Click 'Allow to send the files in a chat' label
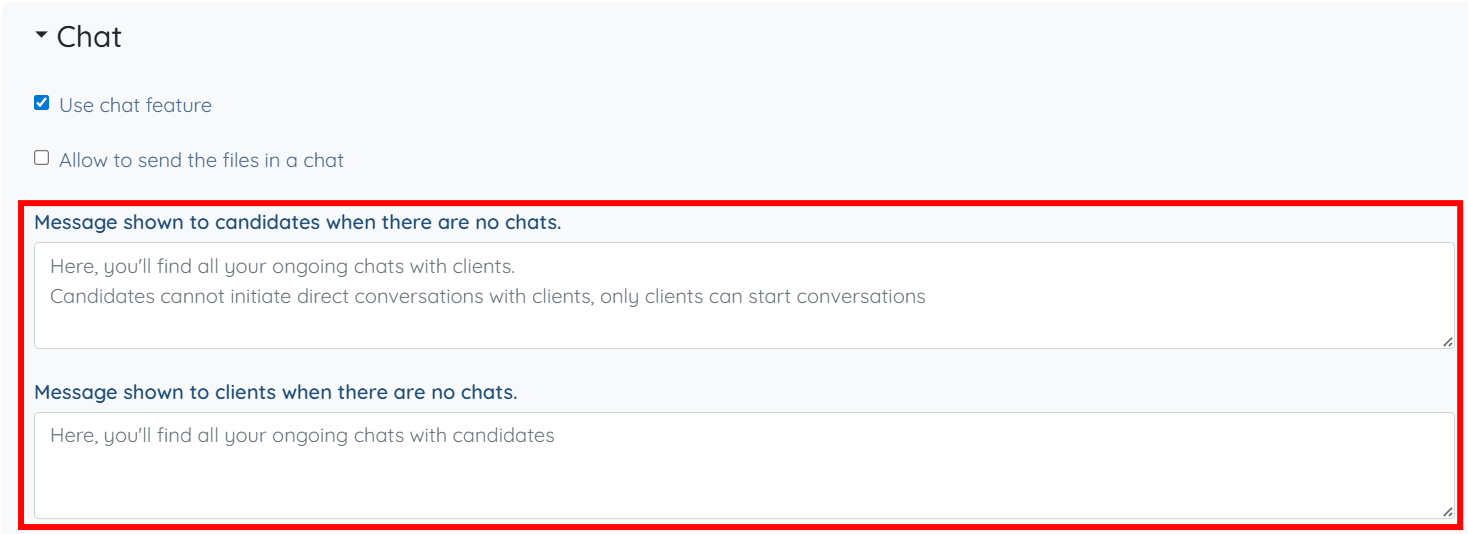1468x534 pixels. (201, 160)
